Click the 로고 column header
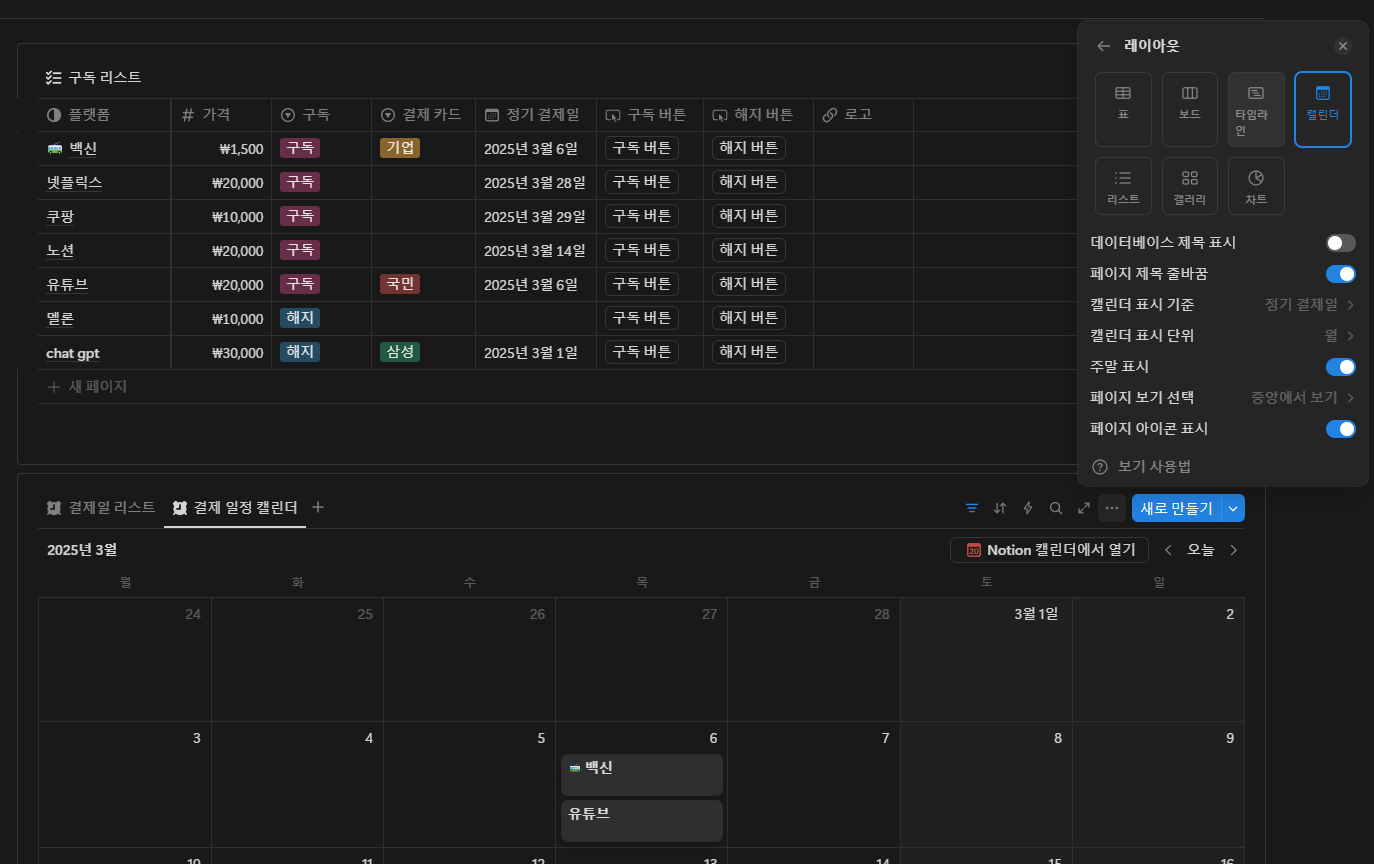 pos(863,115)
